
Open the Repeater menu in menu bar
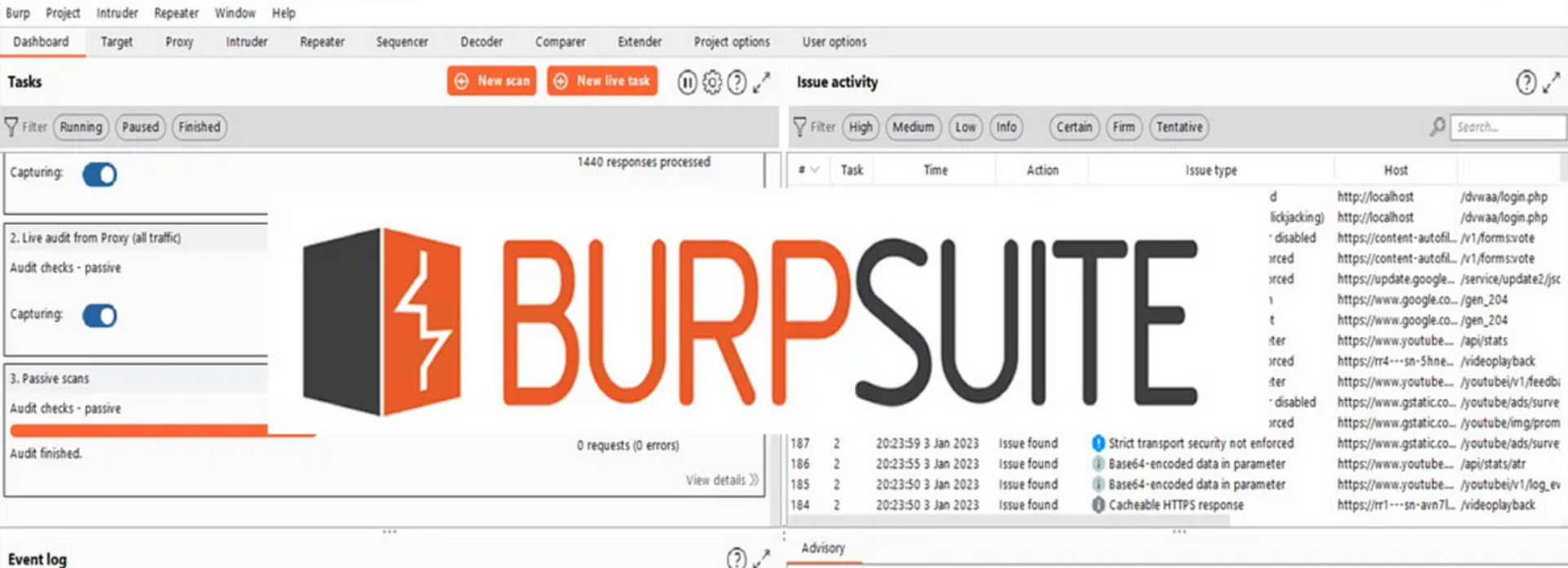pyautogui.click(x=176, y=13)
